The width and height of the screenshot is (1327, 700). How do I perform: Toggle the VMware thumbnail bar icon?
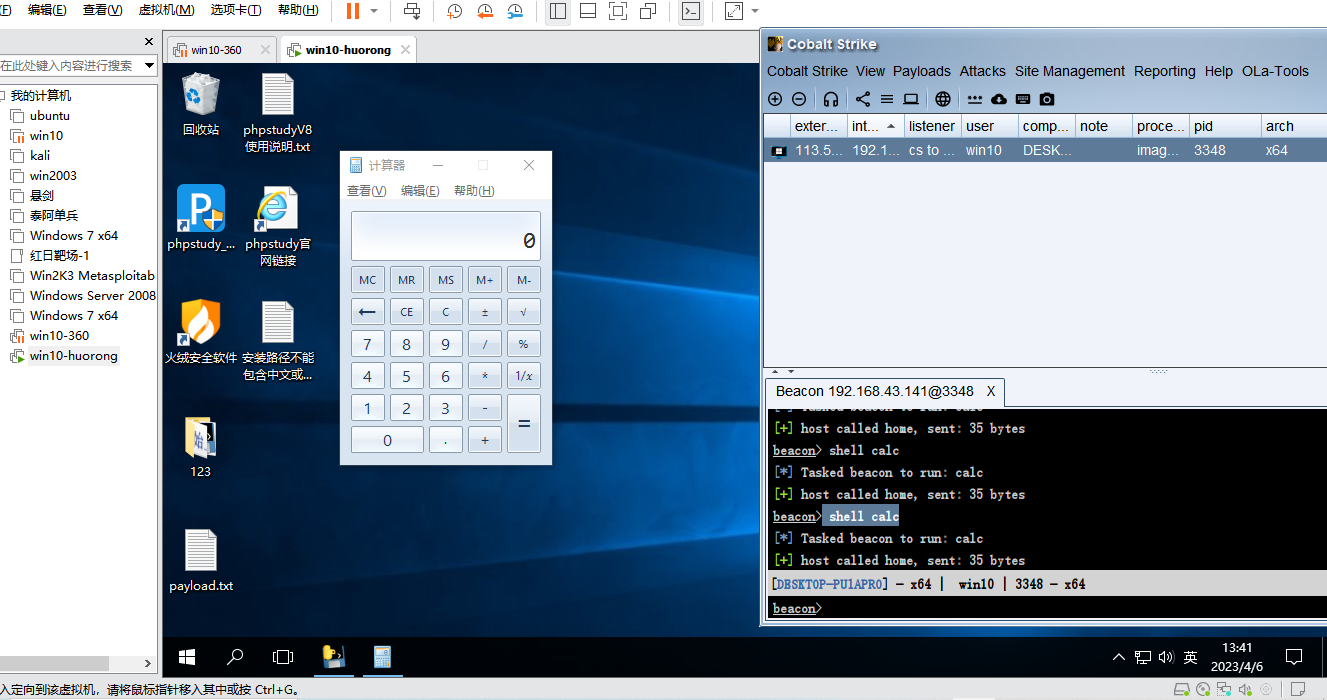pos(588,11)
